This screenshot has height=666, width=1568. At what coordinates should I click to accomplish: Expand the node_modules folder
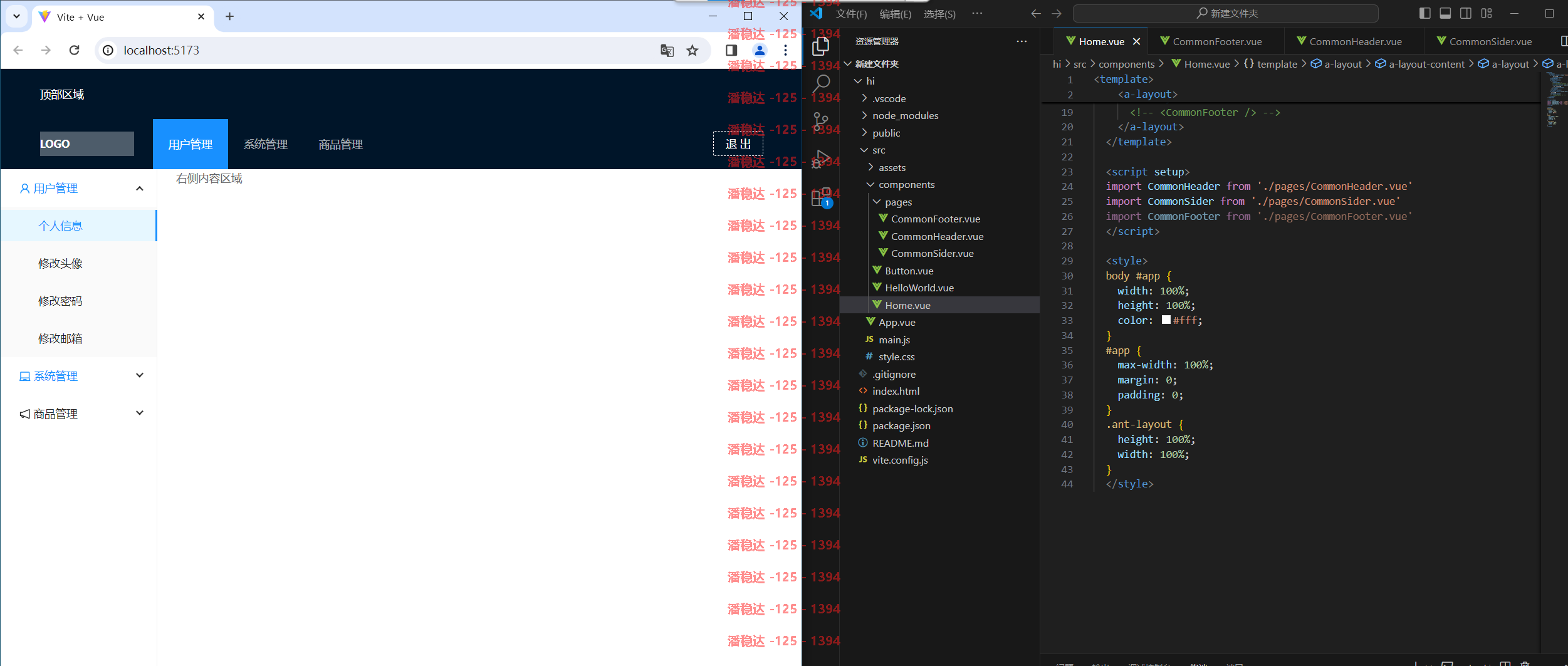939,115
